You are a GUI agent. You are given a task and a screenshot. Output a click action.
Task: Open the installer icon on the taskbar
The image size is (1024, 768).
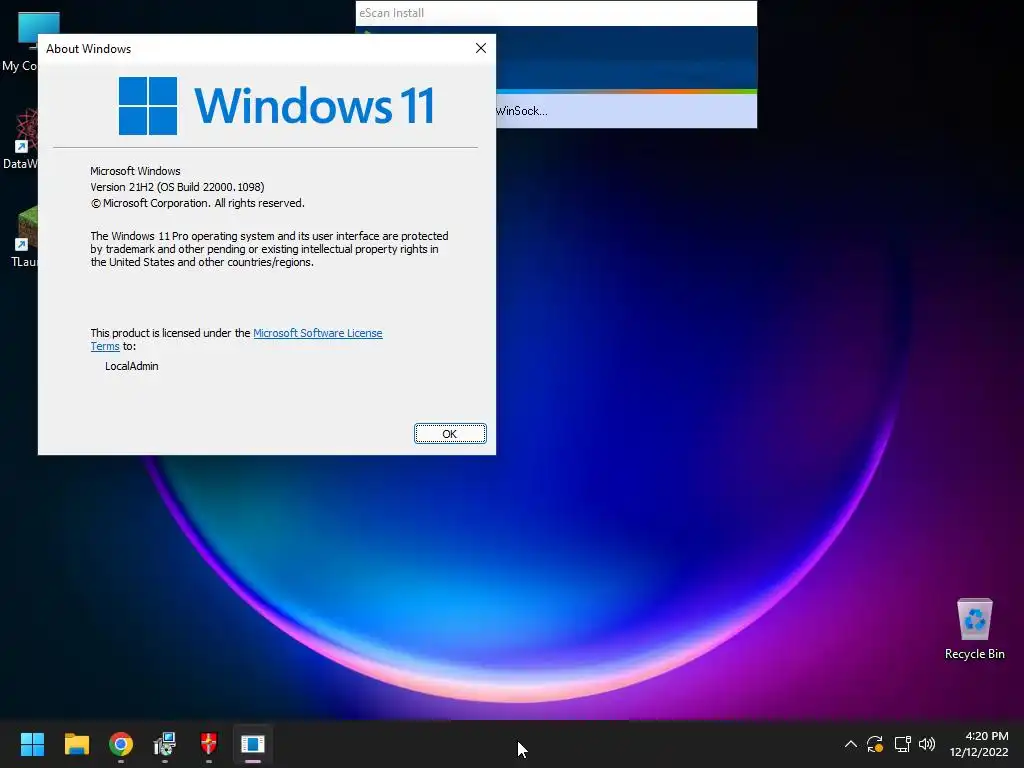165,744
